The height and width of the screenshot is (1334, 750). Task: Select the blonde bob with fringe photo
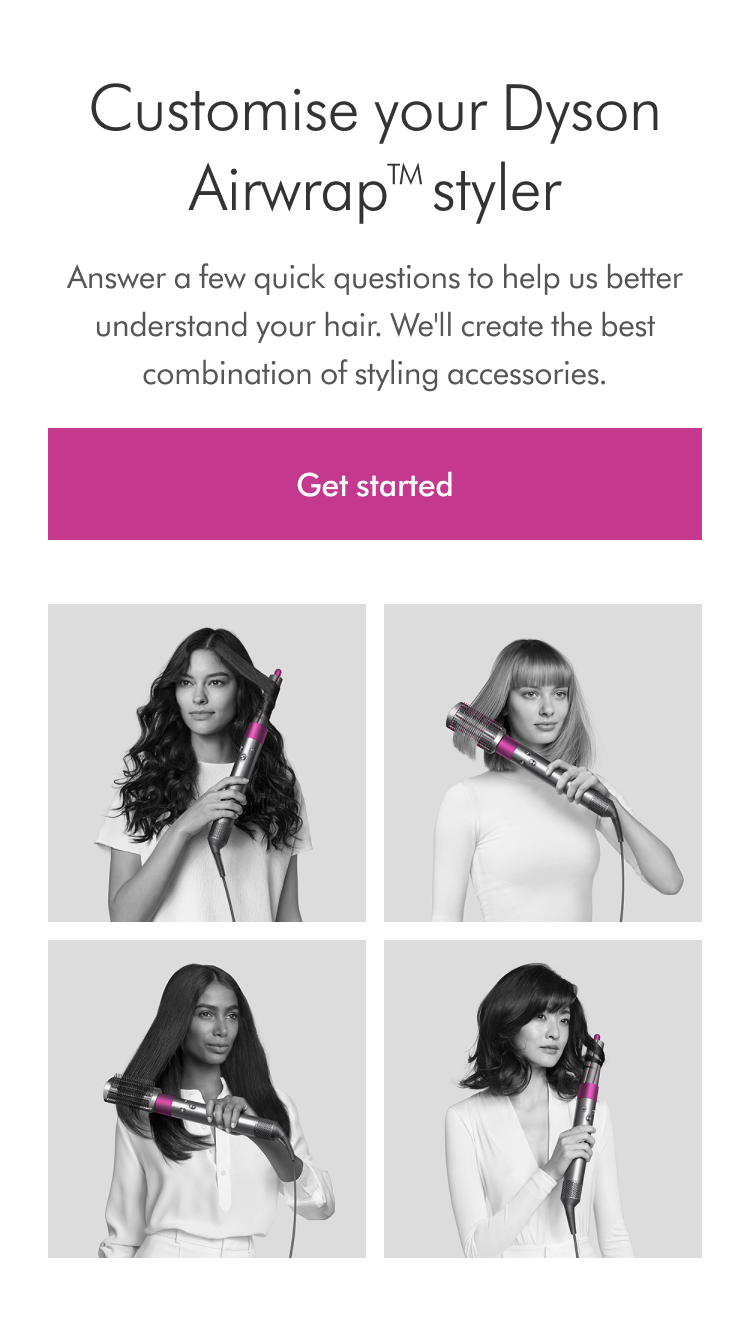point(543,763)
